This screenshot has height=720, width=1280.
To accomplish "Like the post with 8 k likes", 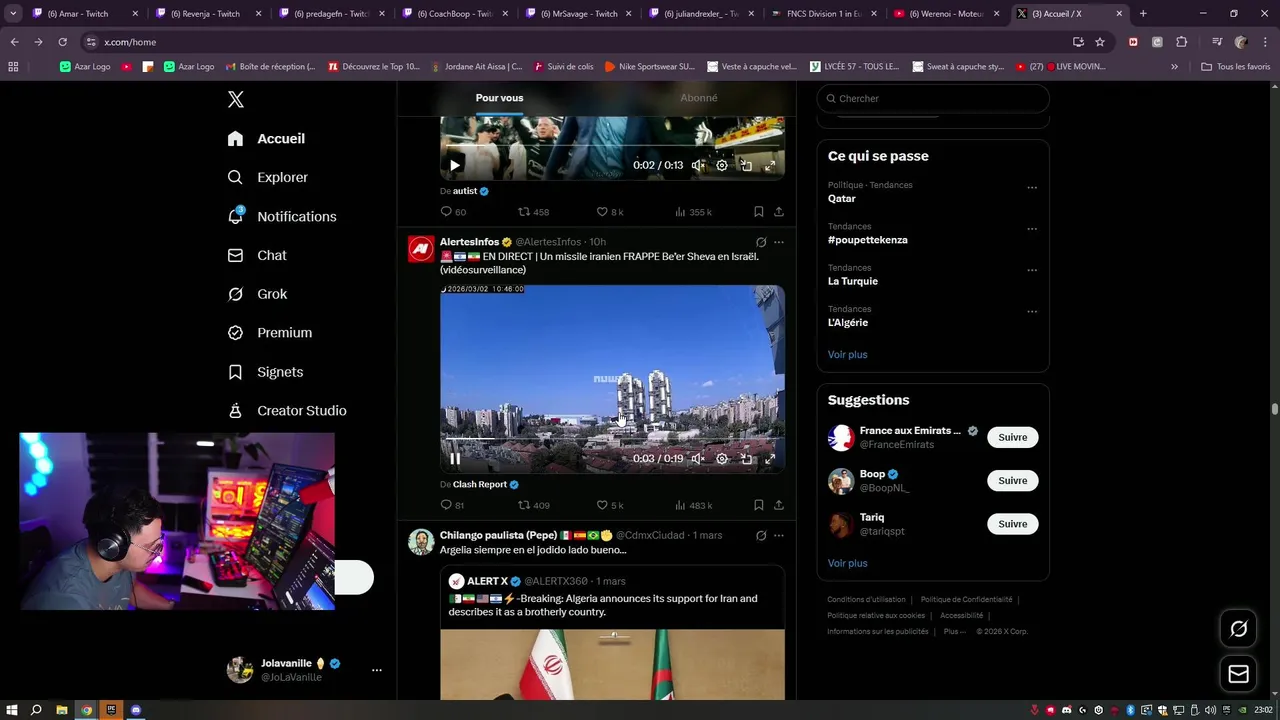I will 609,212.
